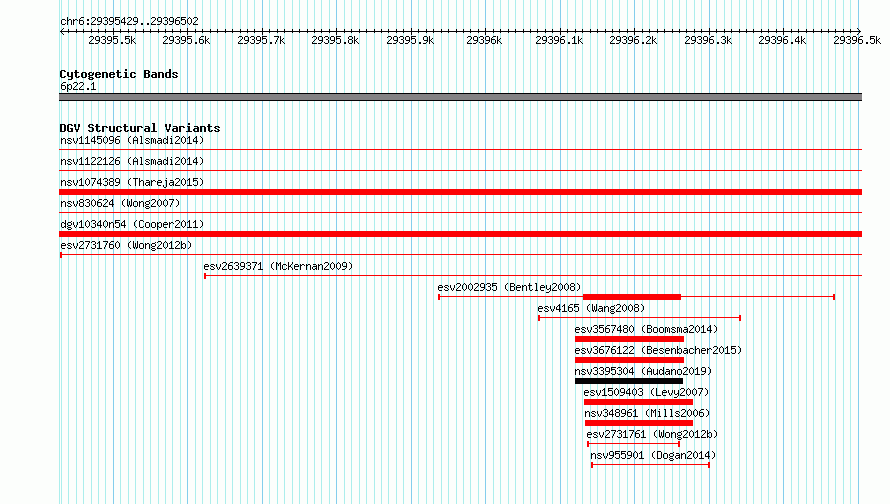Open variant esv4165 (Wang2008)
Screen dimensions: 890x504
click(591, 308)
